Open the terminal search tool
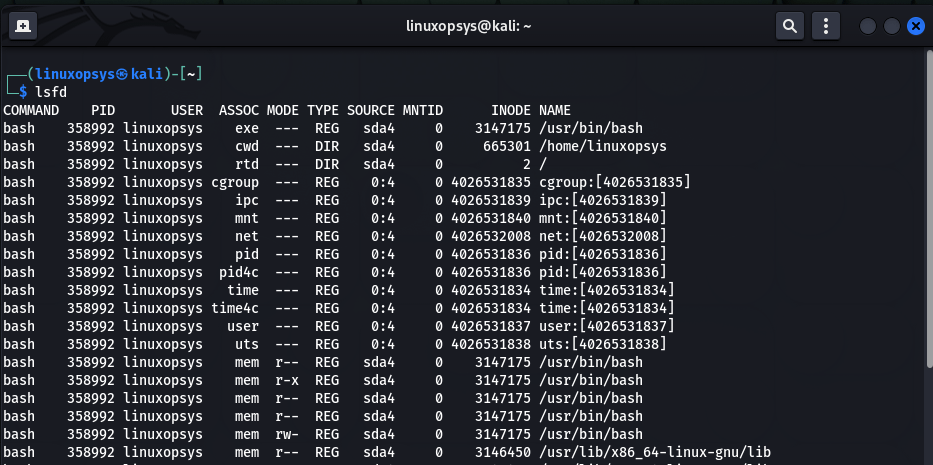 (x=790, y=26)
